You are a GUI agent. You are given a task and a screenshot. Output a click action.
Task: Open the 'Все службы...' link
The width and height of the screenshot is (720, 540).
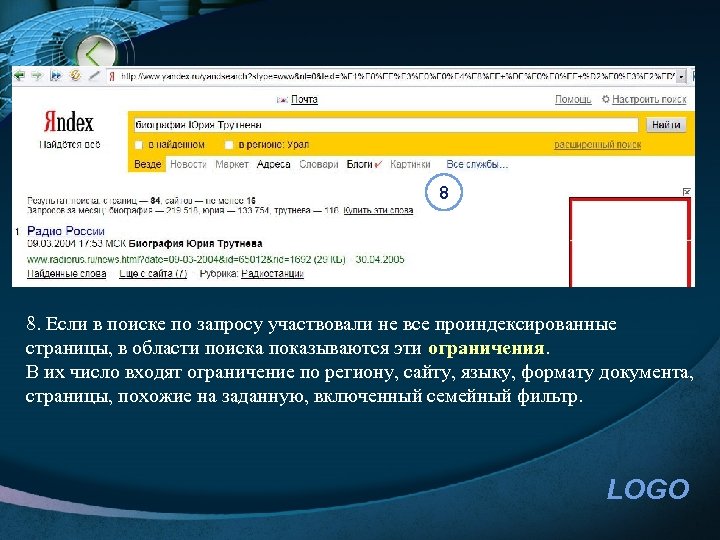[477, 164]
